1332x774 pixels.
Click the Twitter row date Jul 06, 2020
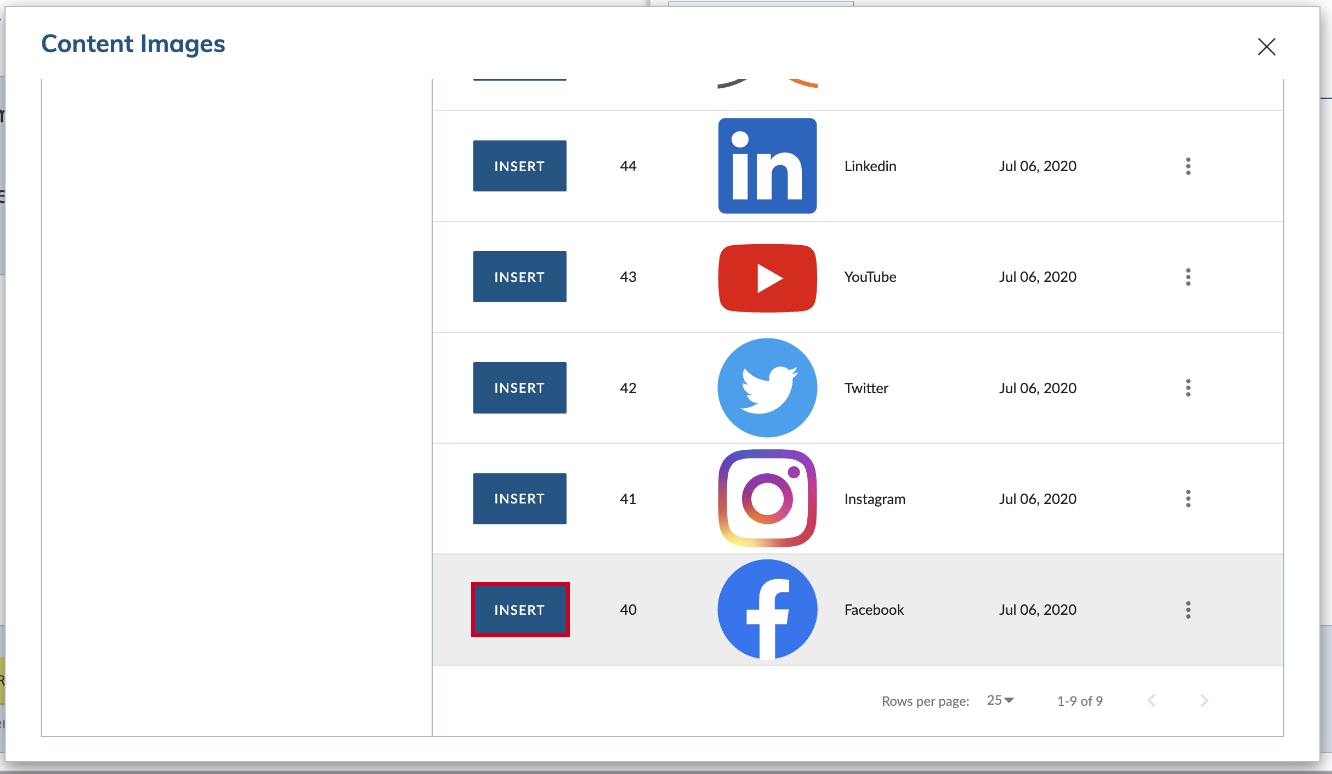[x=1038, y=388]
